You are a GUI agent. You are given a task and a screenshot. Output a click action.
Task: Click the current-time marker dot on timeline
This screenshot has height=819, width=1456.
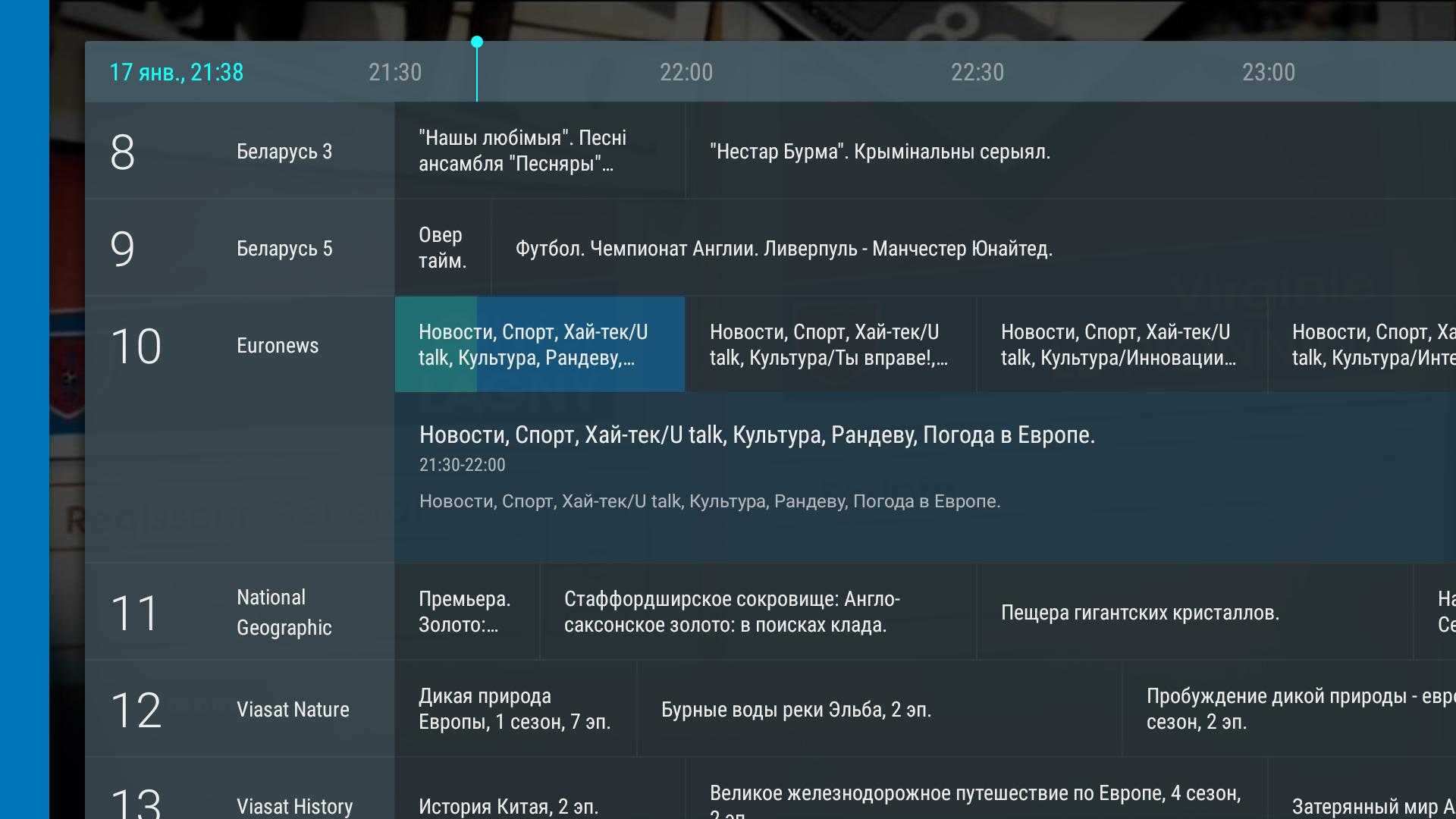pos(477,42)
